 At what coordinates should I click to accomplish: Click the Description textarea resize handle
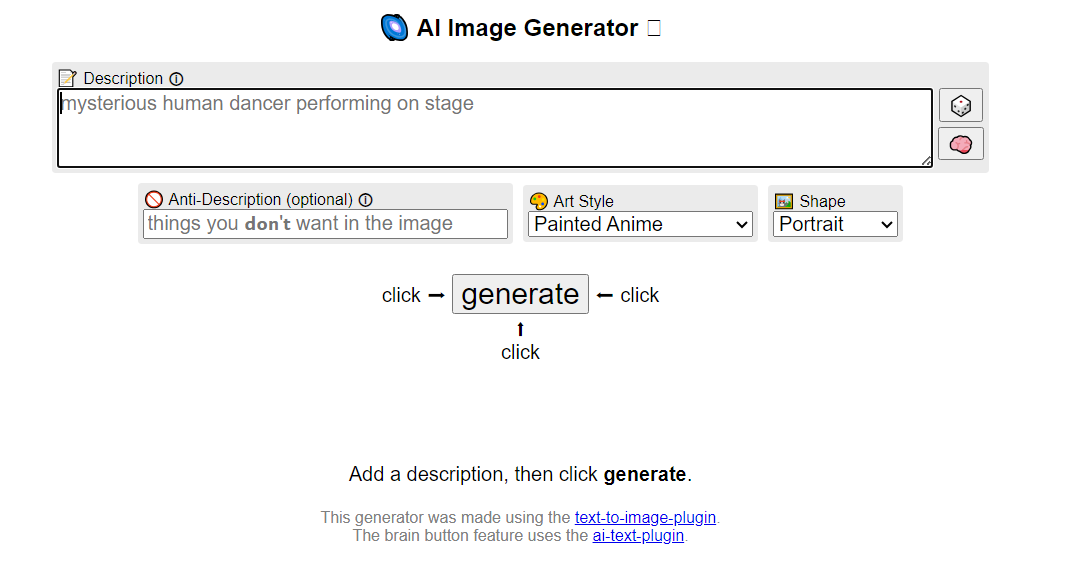coord(926,161)
